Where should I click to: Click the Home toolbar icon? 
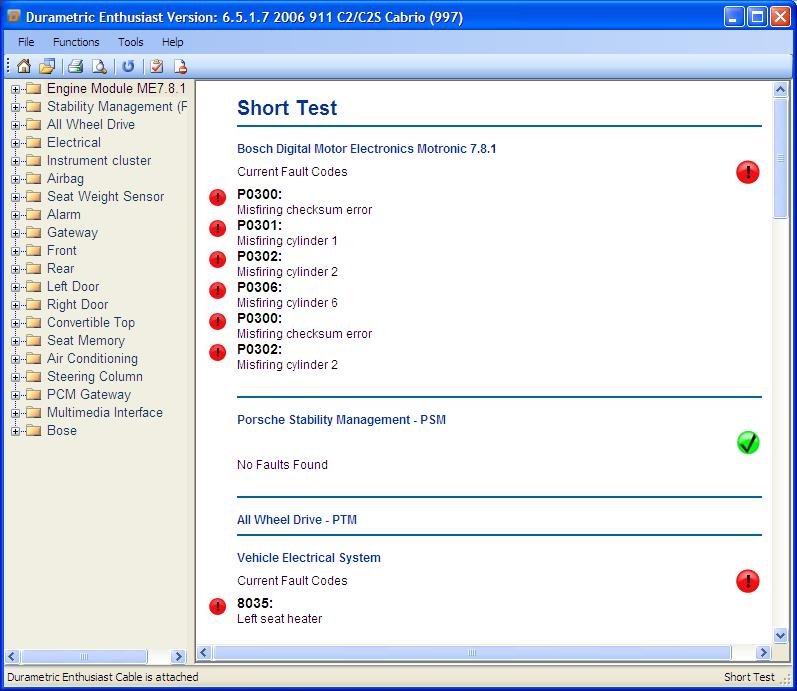click(x=23, y=66)
